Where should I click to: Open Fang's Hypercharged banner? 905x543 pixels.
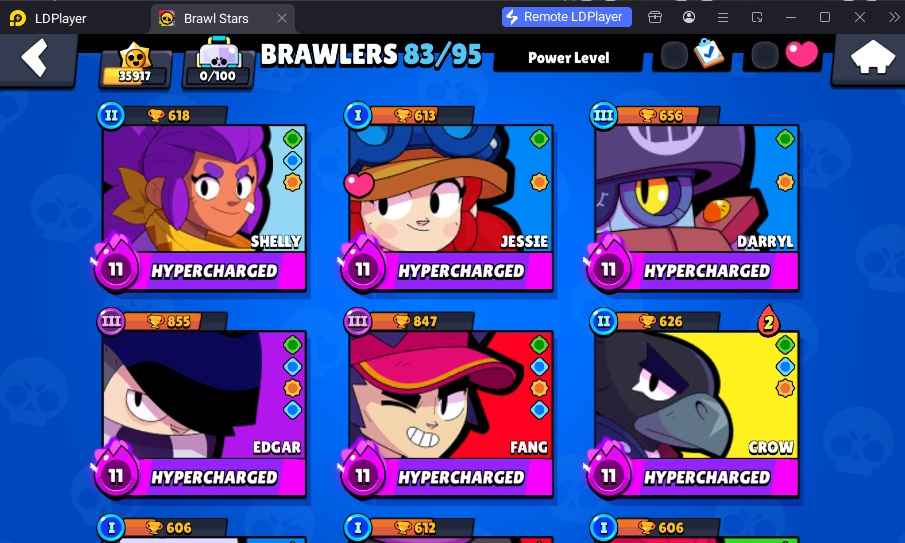(461, 477)
